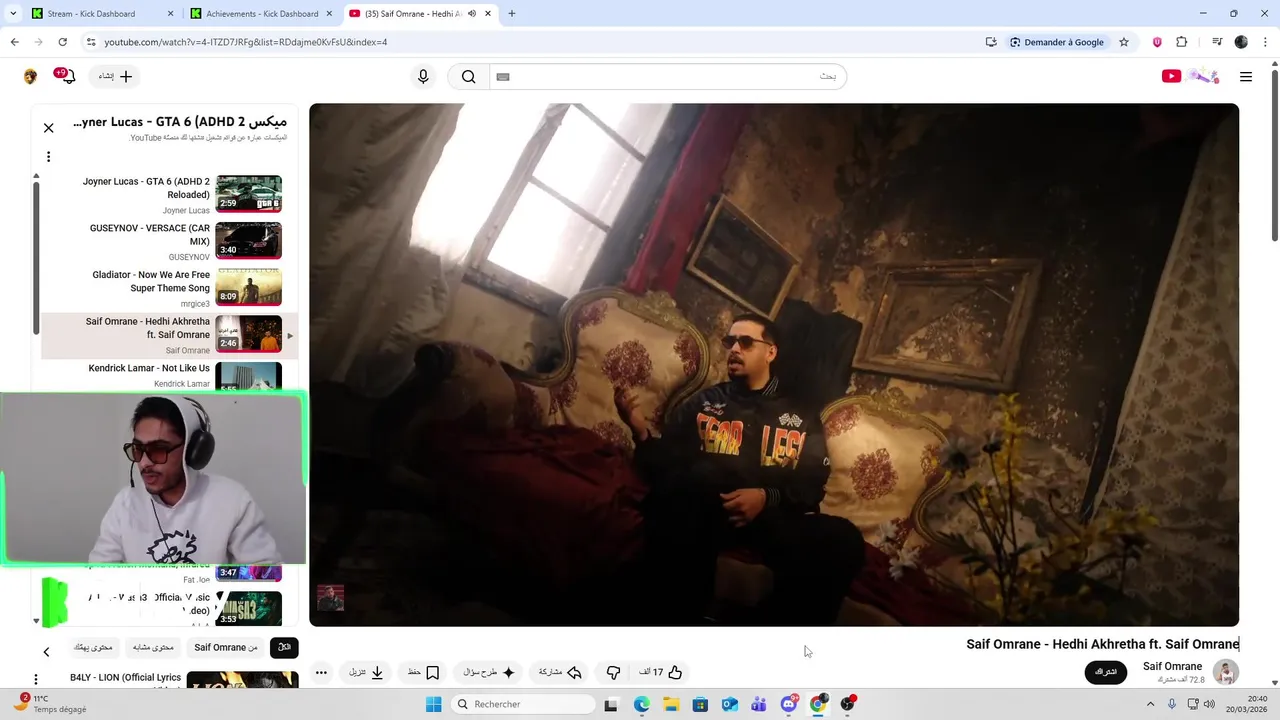Open the YouTube notifications bell
Image resolution: width=1280 pixels, height=720 pixels.
click(x=68, y=76)
